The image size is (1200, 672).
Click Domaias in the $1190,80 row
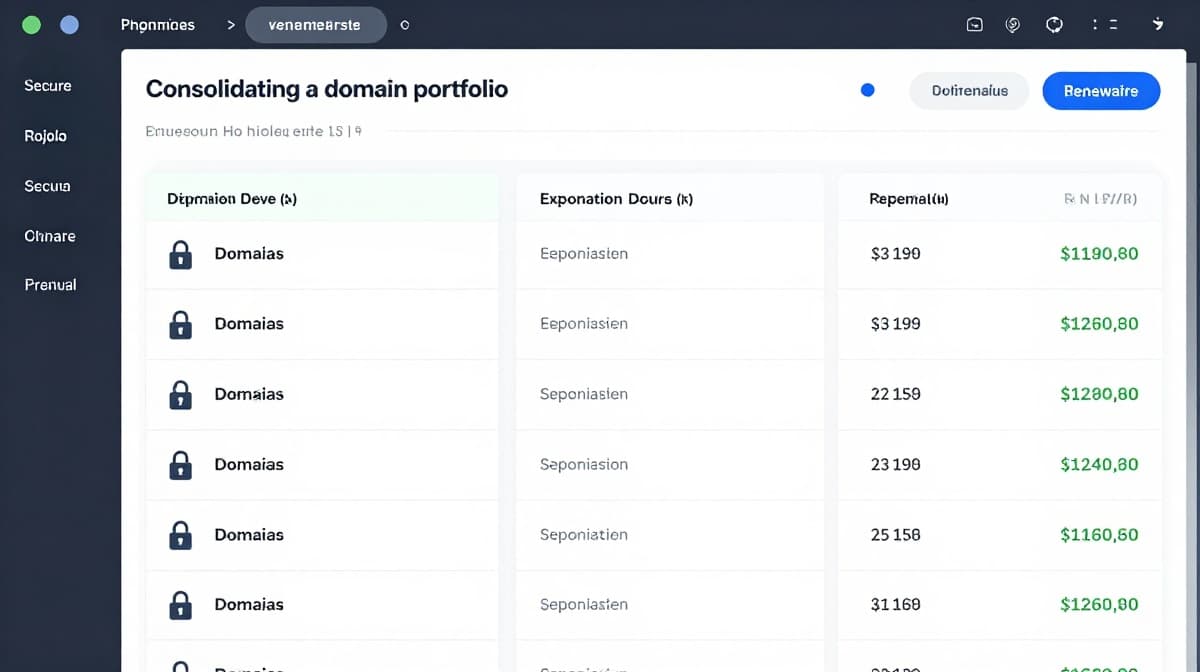click(249, 254)
